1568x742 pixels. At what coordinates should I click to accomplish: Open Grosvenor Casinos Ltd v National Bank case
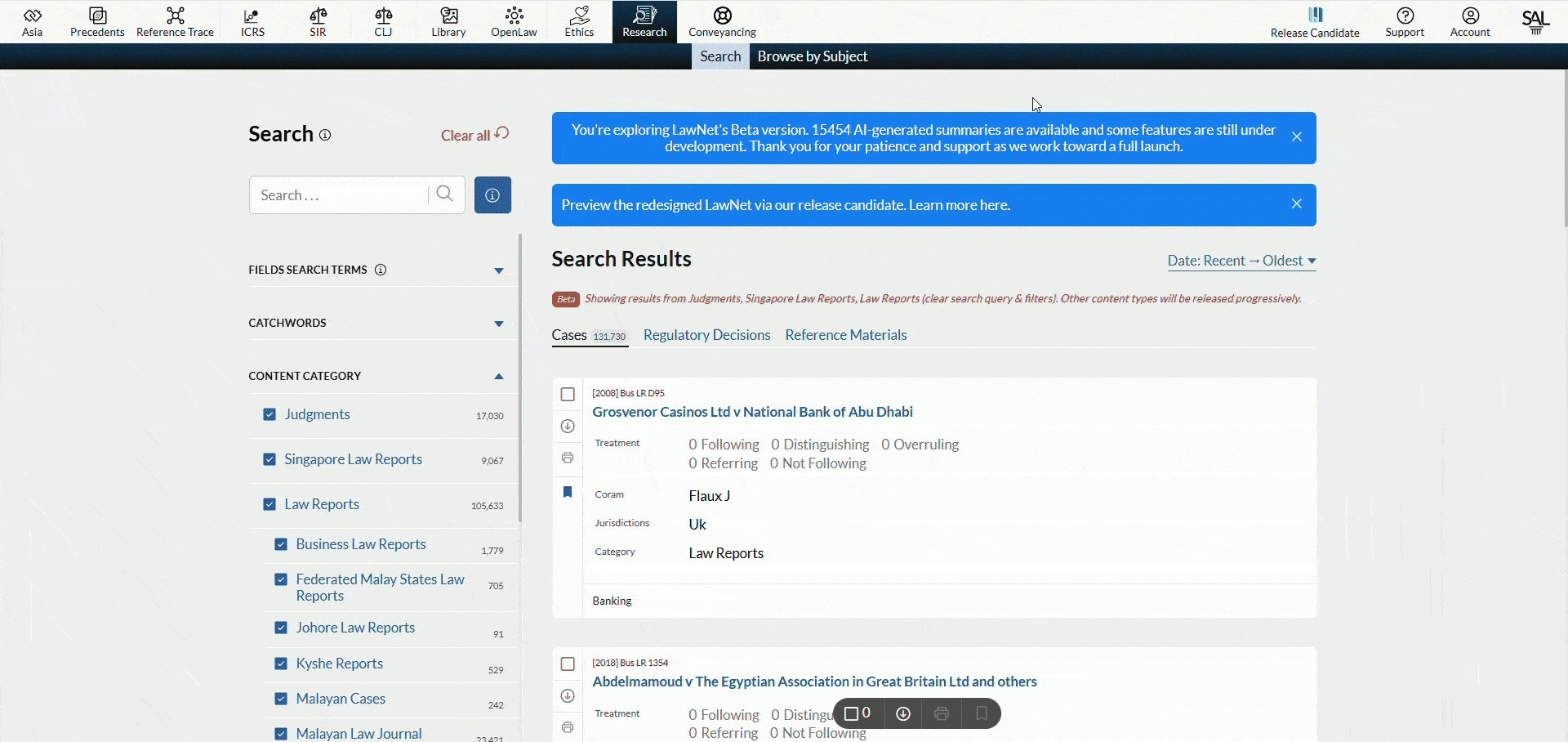(x=752, y=412)
